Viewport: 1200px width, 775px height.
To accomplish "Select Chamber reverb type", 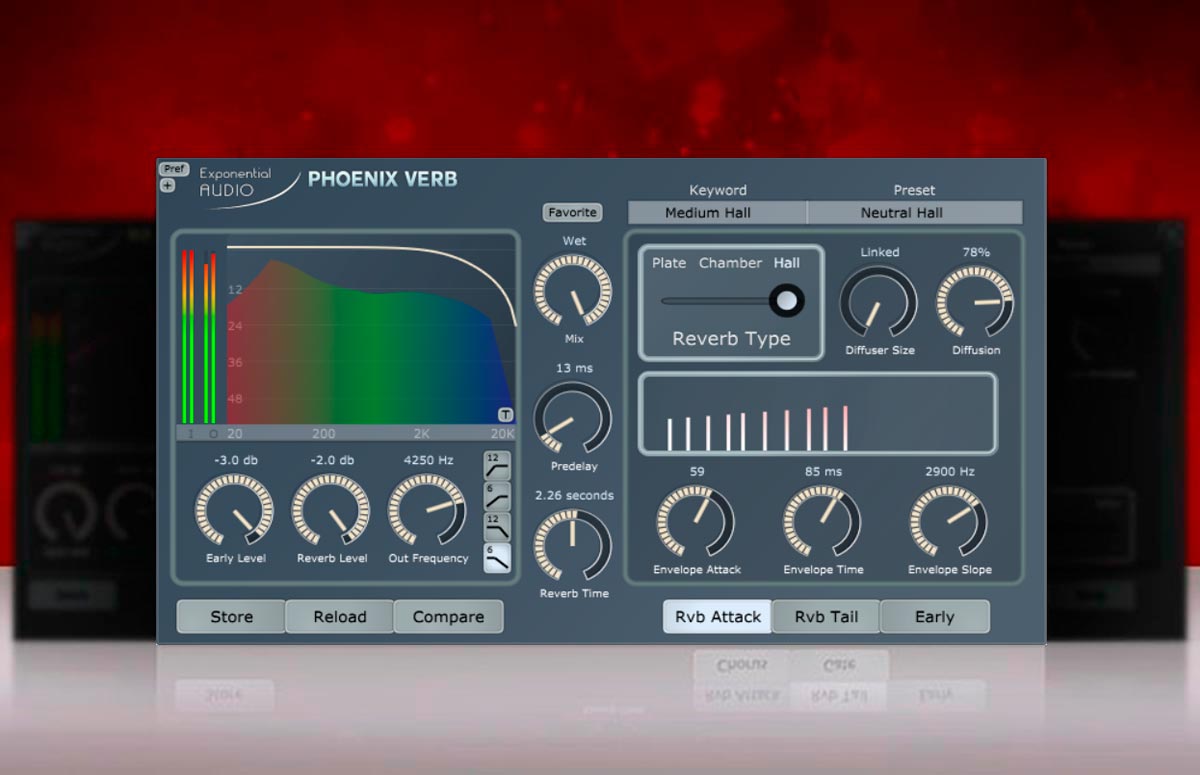I will pos(730,263).
